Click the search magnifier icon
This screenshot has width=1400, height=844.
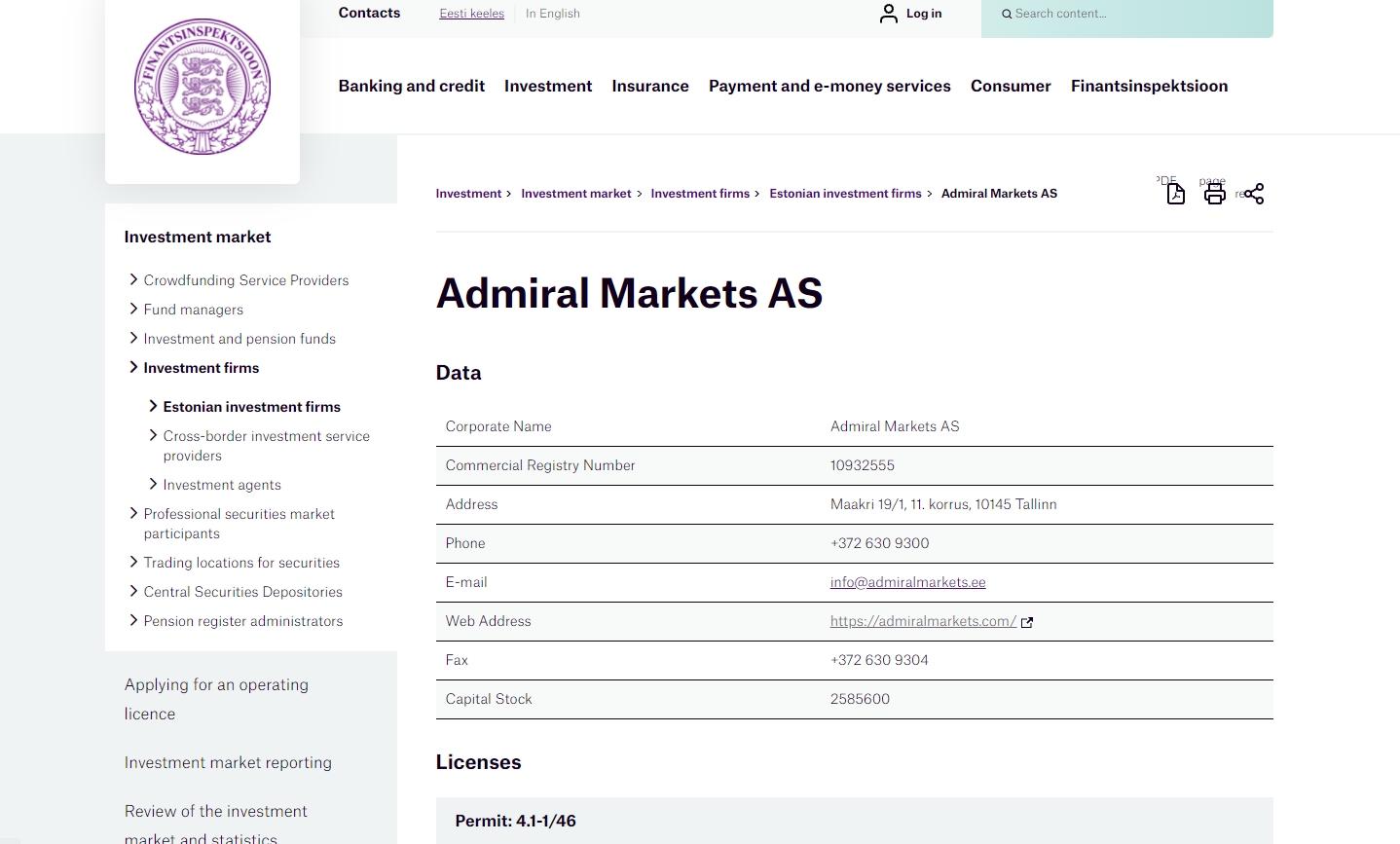click(1007, 14)
